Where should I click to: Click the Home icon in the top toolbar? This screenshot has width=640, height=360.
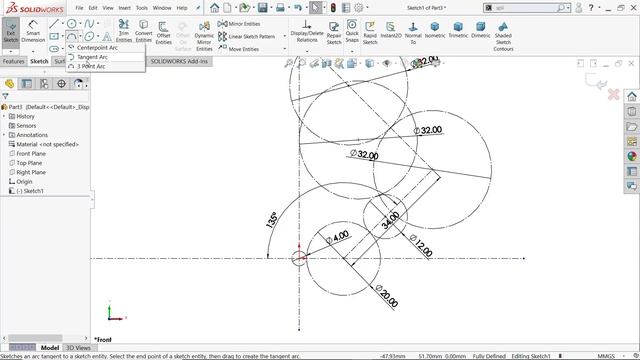click(214, 7)
